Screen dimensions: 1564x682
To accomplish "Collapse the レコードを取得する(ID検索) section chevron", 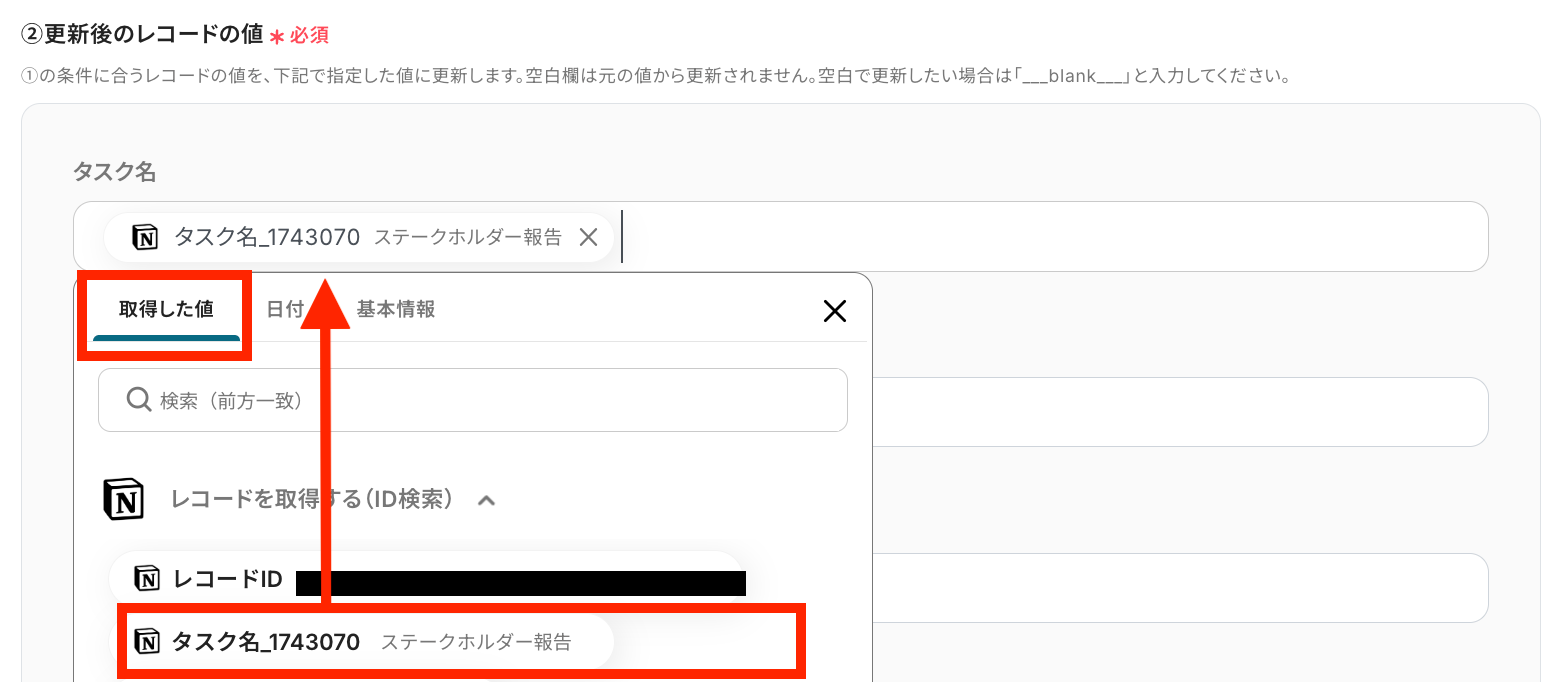I will pos(486,499).
